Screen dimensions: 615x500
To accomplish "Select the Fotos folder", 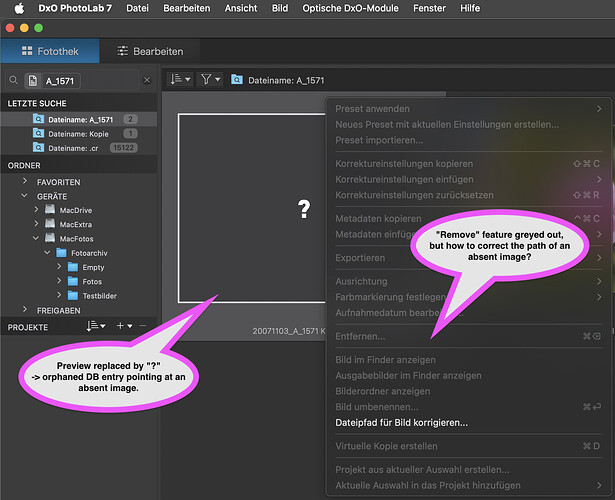I will (92, 282).
